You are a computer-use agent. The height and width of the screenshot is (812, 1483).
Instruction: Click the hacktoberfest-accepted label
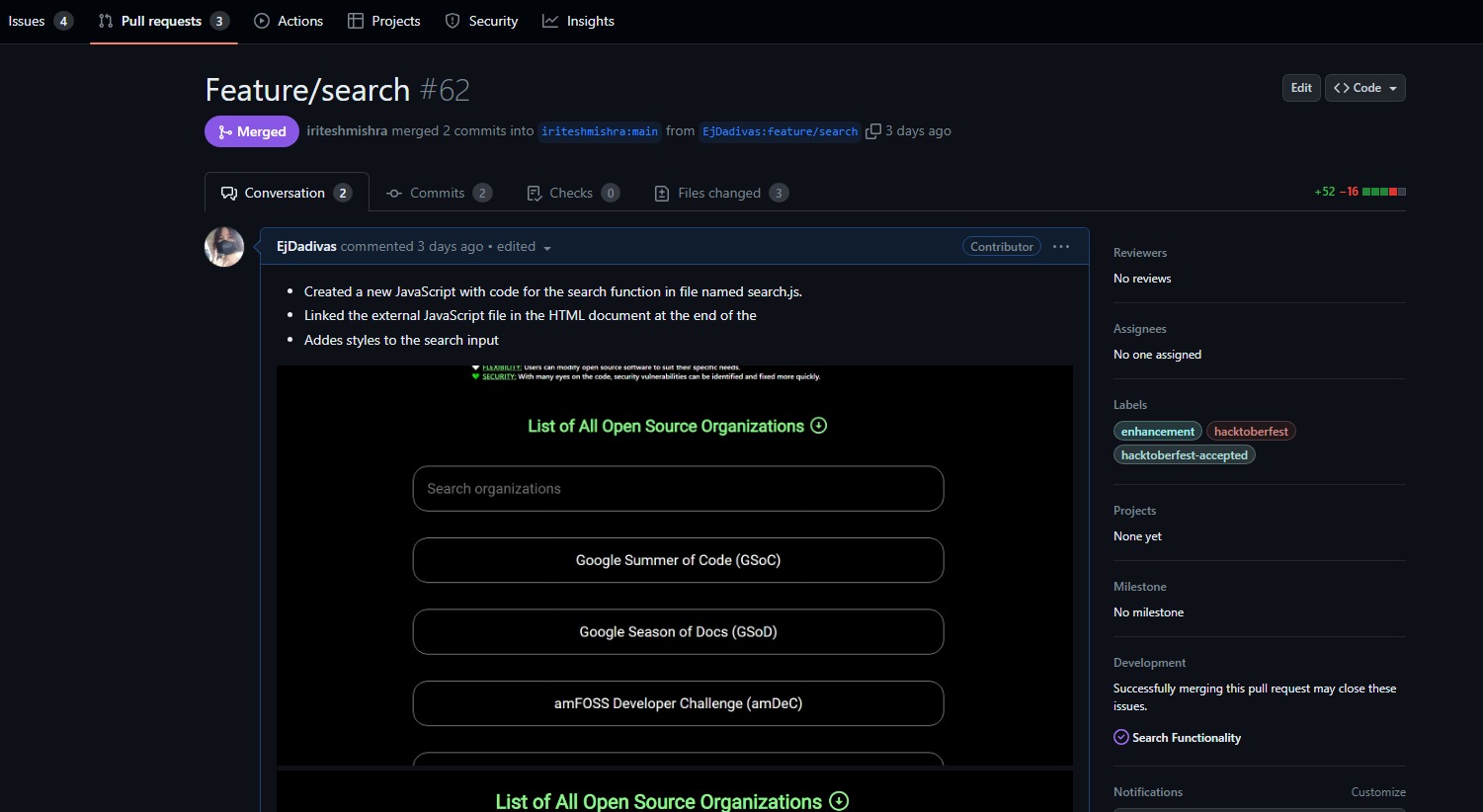(x=1185, y=455)
